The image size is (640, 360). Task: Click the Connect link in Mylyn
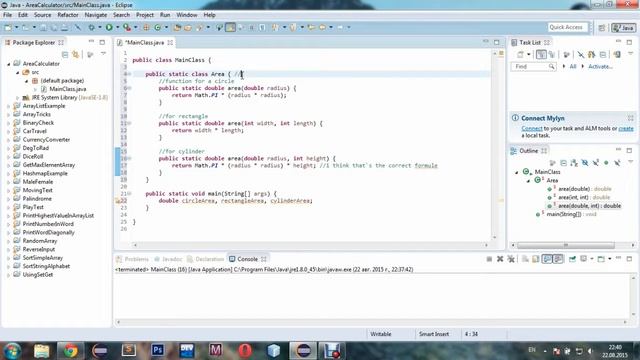coord(532,129)
